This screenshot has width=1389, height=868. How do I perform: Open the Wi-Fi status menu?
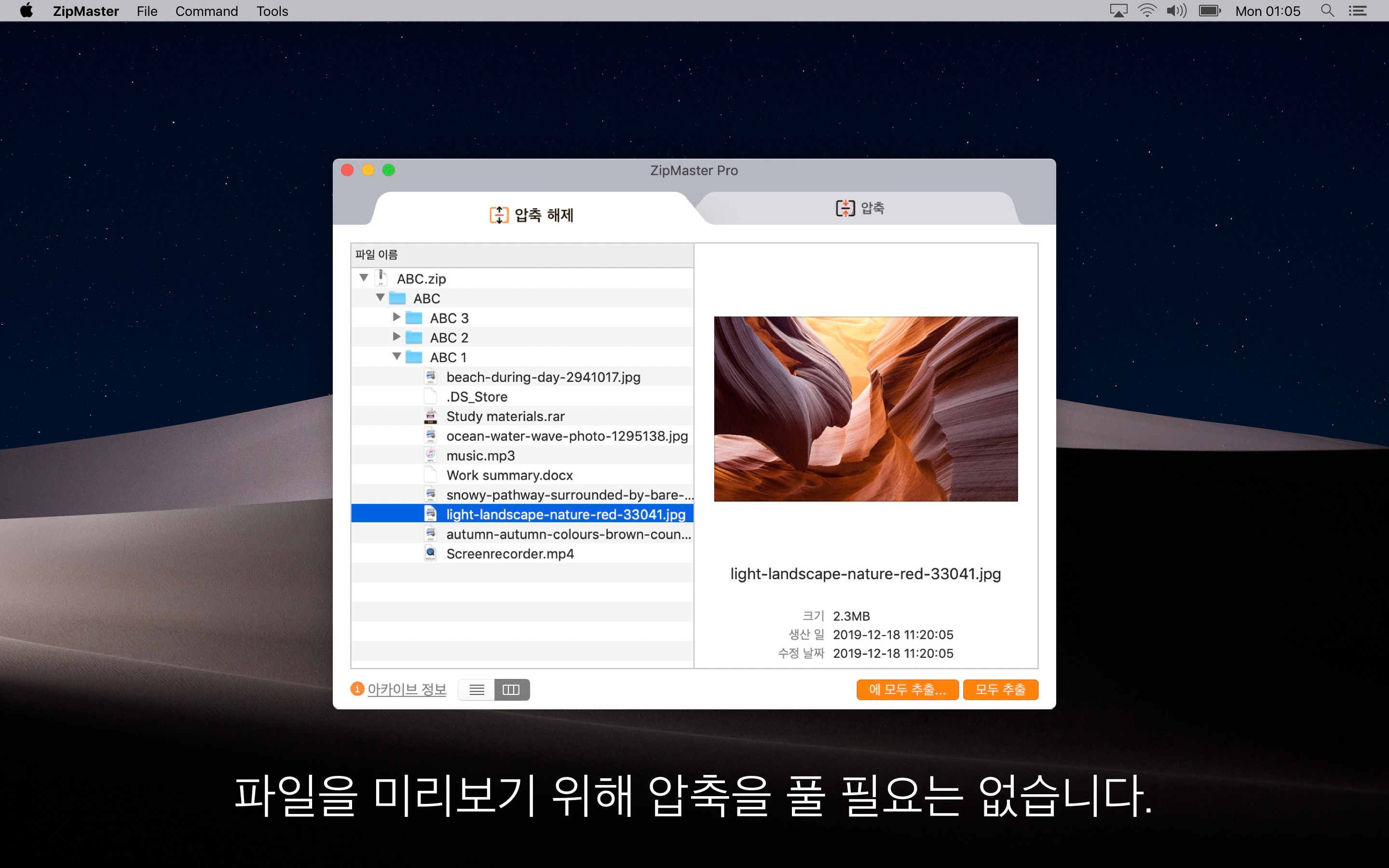pyautogui.click(x=1147, y=11)
